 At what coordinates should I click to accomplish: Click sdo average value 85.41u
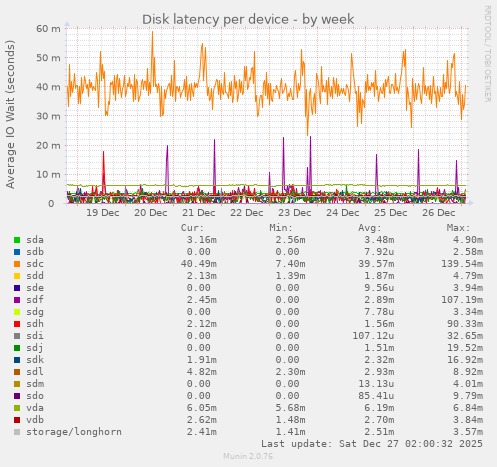[x=376, y=396]
